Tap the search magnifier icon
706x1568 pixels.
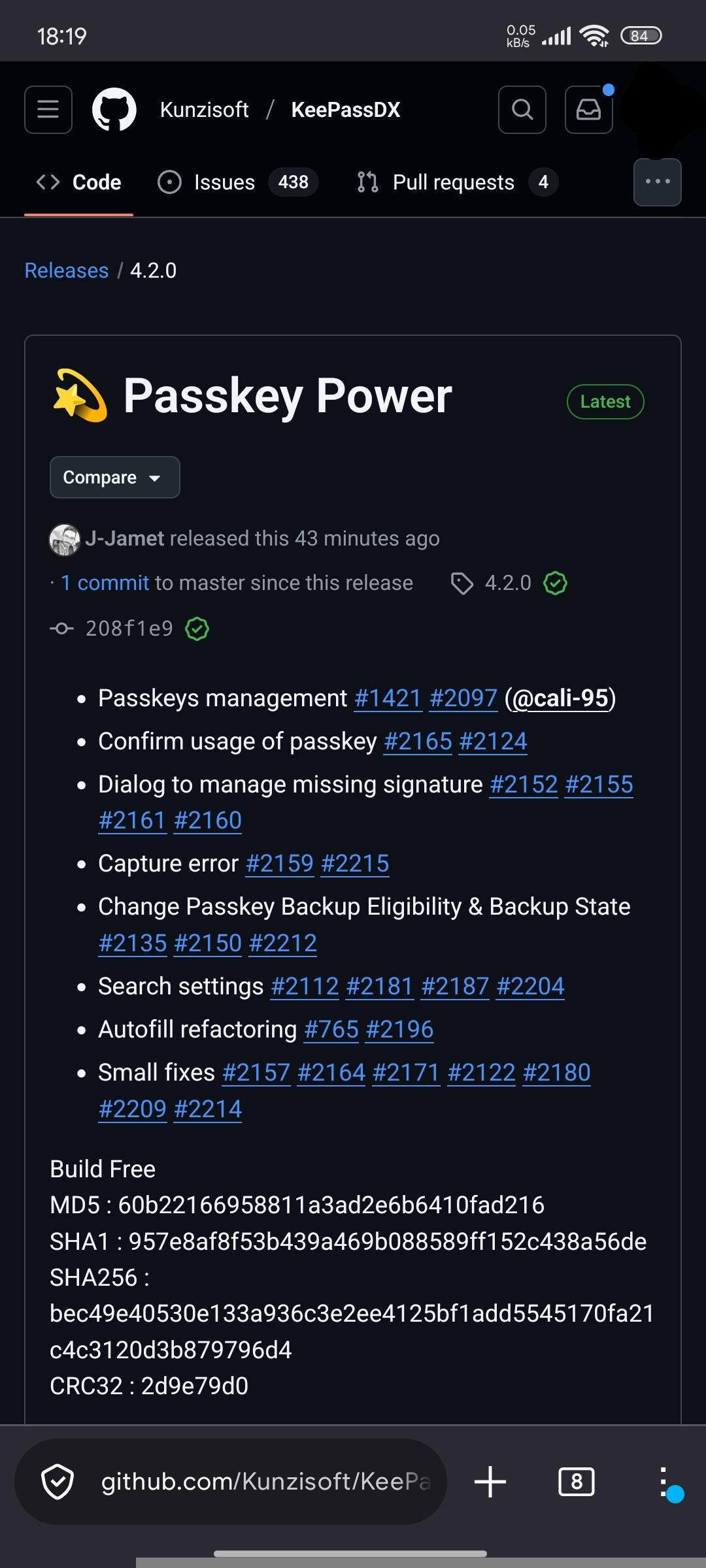pyautogui.click(x=522, y=110)
